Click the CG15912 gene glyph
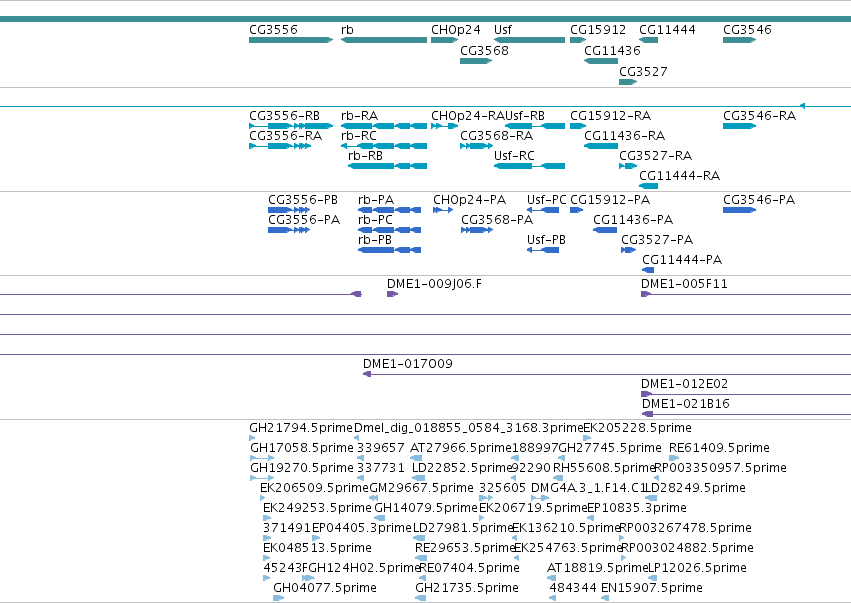851x603 pixels. 578,40
